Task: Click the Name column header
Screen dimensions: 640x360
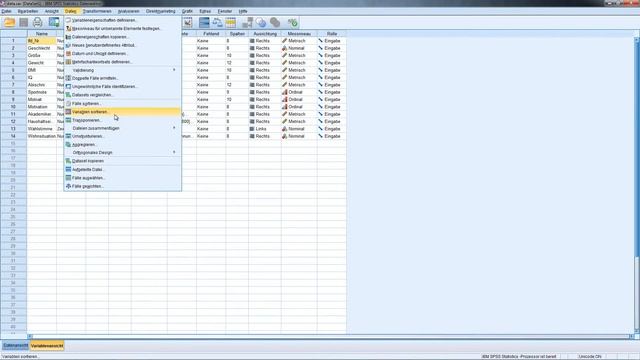Action: coord(42,33)
